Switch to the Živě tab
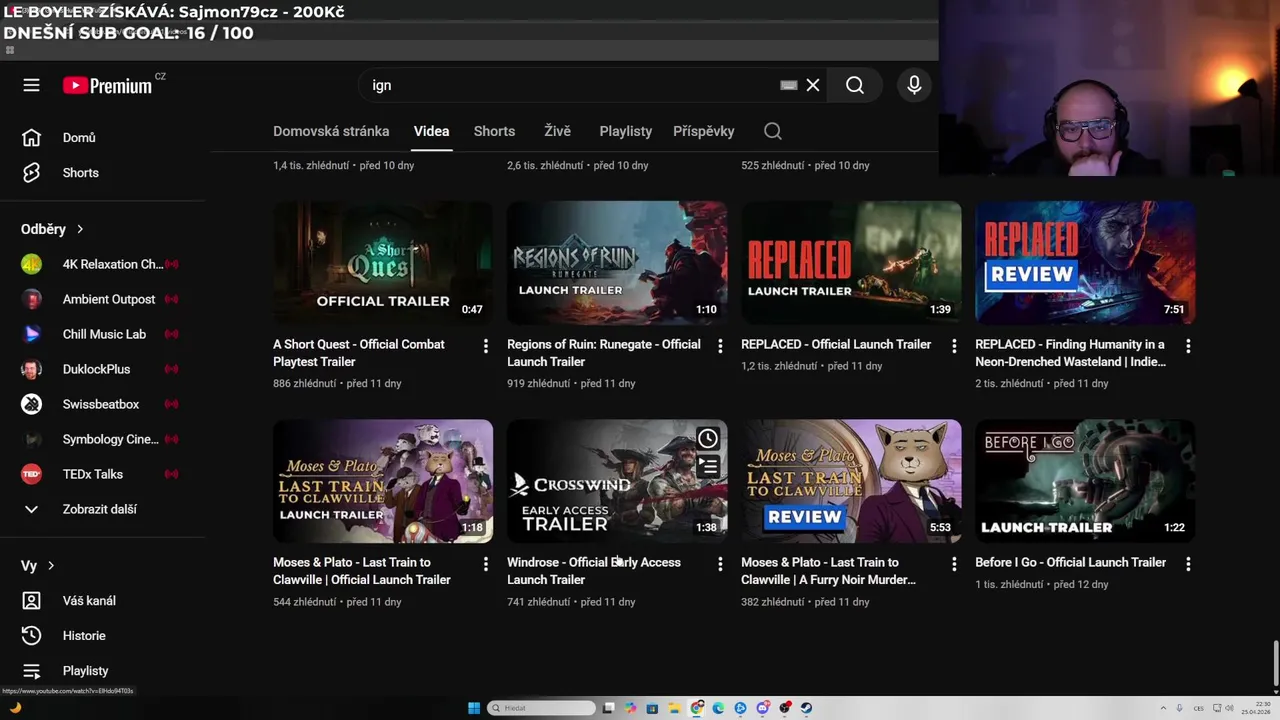 pyautogui.click(x=557, y=131)
